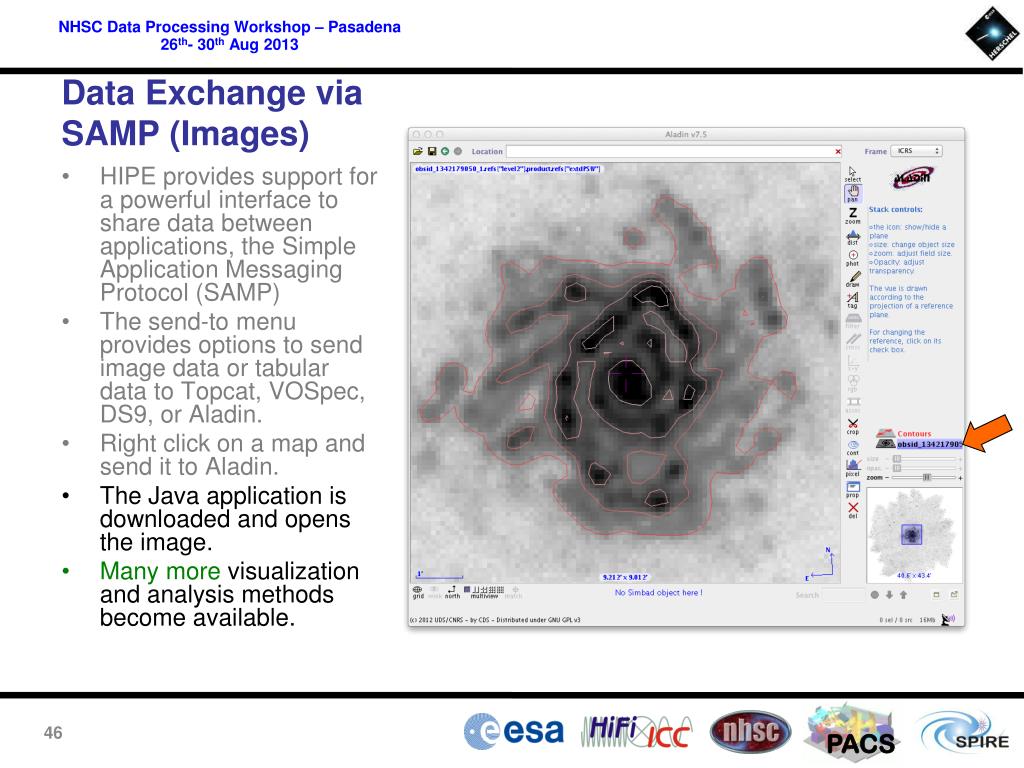Adjust the opacity slider
This screenshot has width=1024, height=768.
[x=925, y=468]
